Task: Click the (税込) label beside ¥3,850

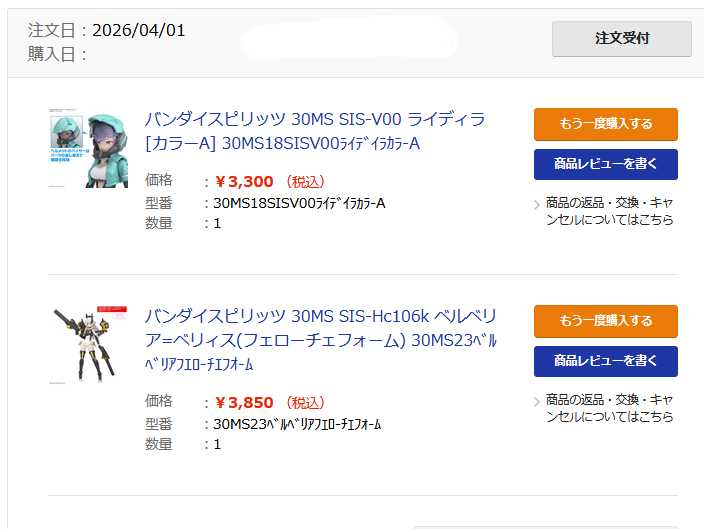Action: click(x=305, y=403)
